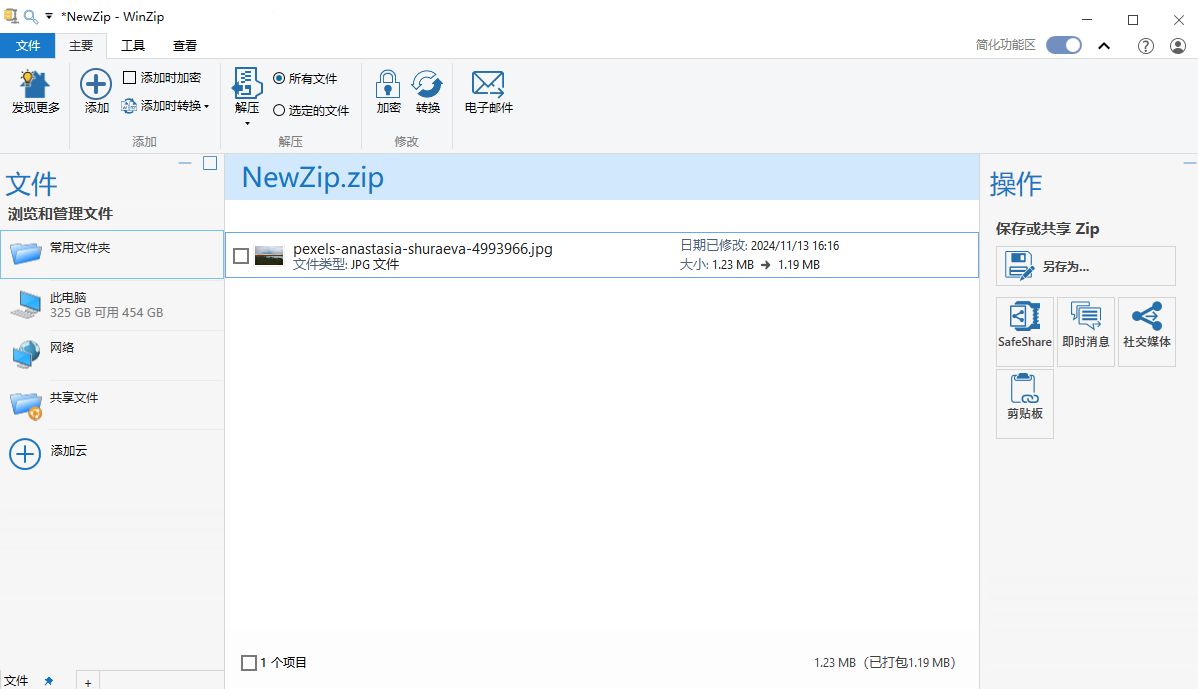The image size is (1198, 689).
Task: Switch to the 查看 ribbon tab
Action: 185,46
